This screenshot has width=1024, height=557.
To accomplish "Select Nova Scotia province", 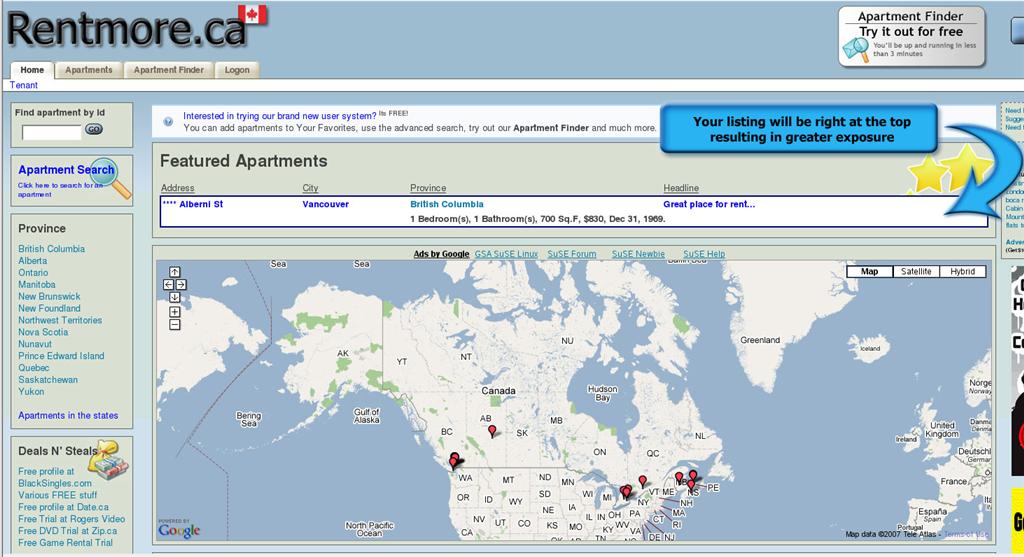I will [43, 332].
